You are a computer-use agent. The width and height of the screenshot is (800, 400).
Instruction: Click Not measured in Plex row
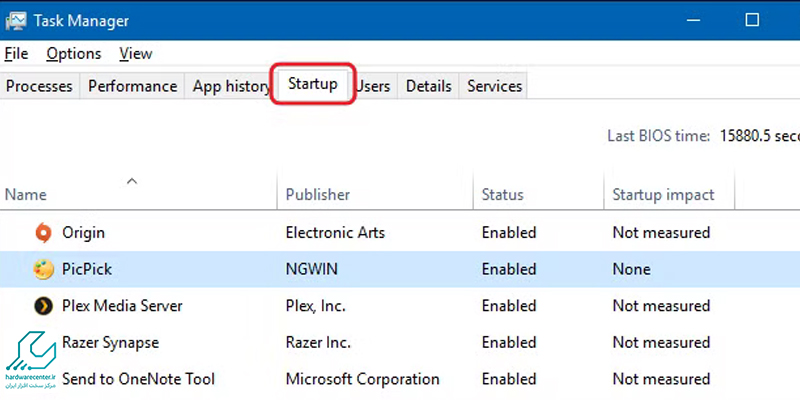(x=661, y=306)
